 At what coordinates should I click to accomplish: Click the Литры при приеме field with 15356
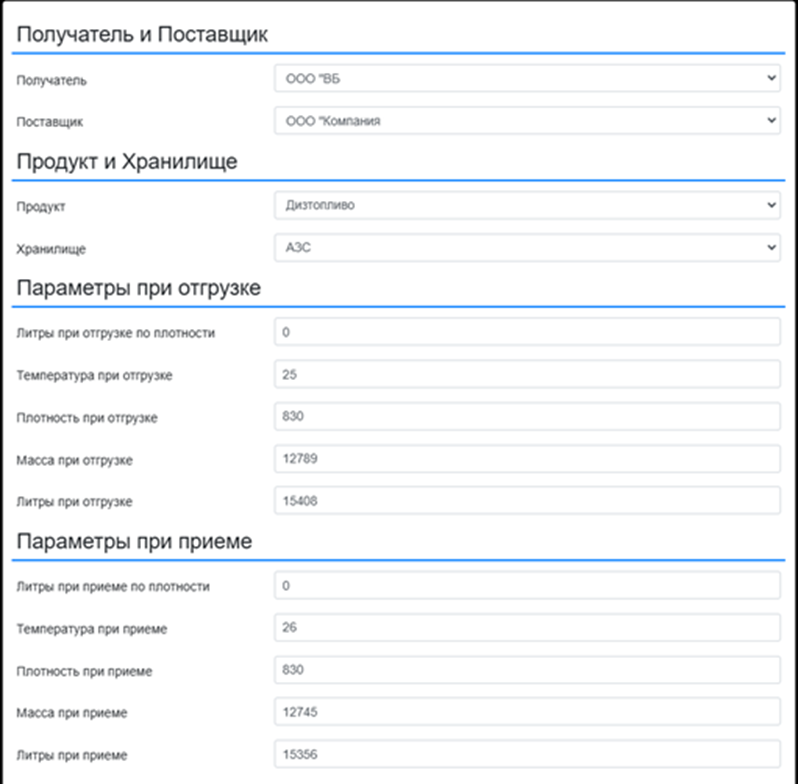point(527,754)
